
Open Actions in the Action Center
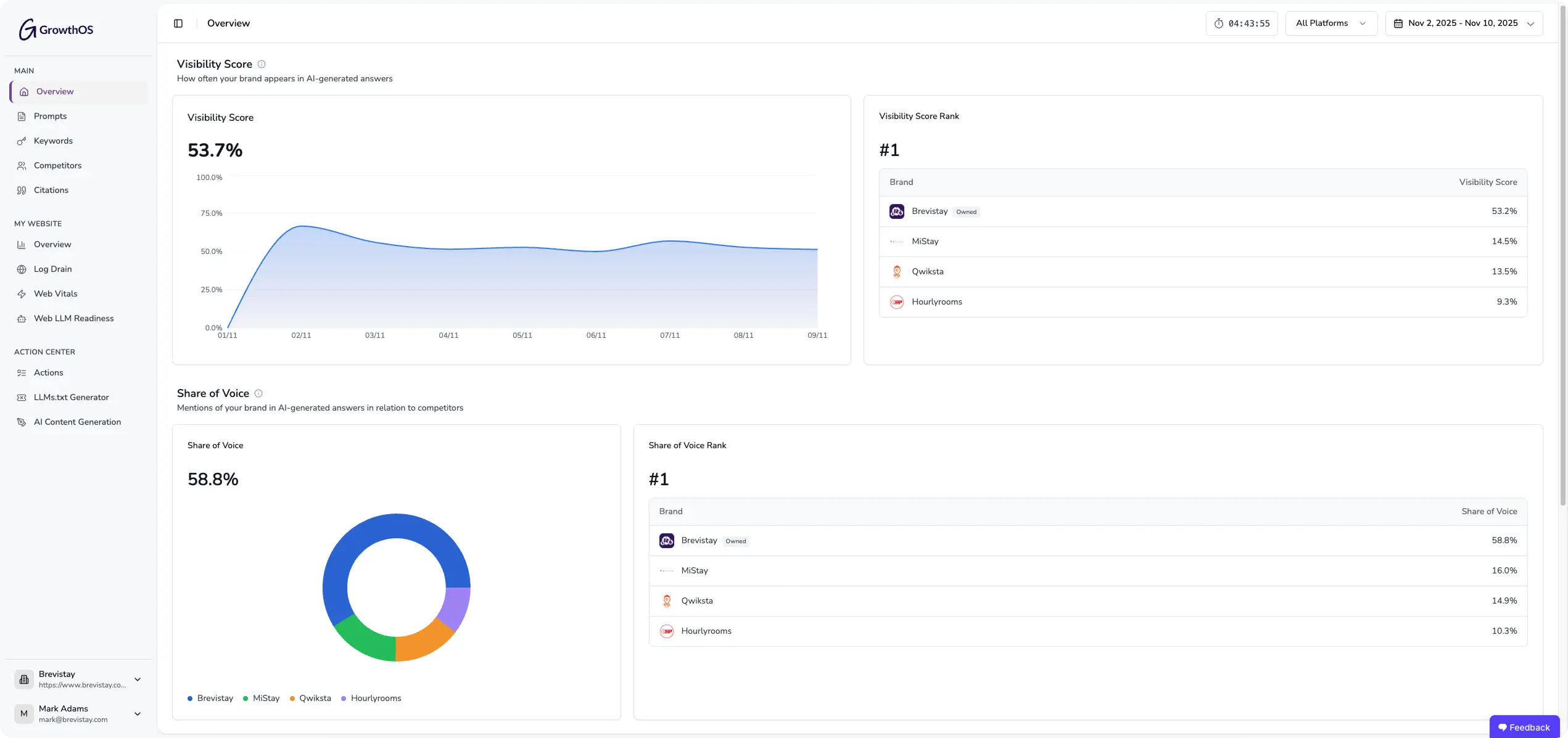coord(48,372)
